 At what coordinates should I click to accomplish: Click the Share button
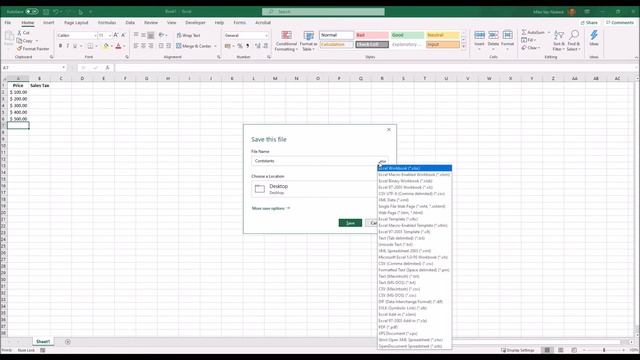coord(589,23)
